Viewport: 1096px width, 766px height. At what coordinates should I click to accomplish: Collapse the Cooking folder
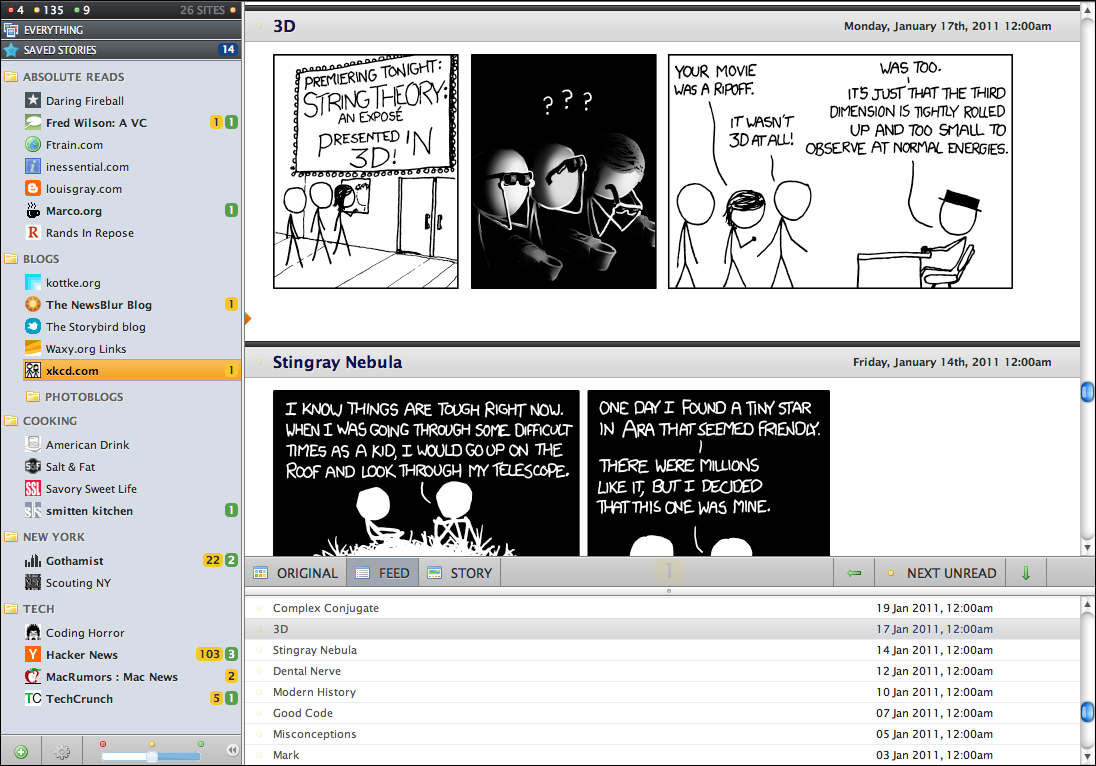click(x=11, y=421)
